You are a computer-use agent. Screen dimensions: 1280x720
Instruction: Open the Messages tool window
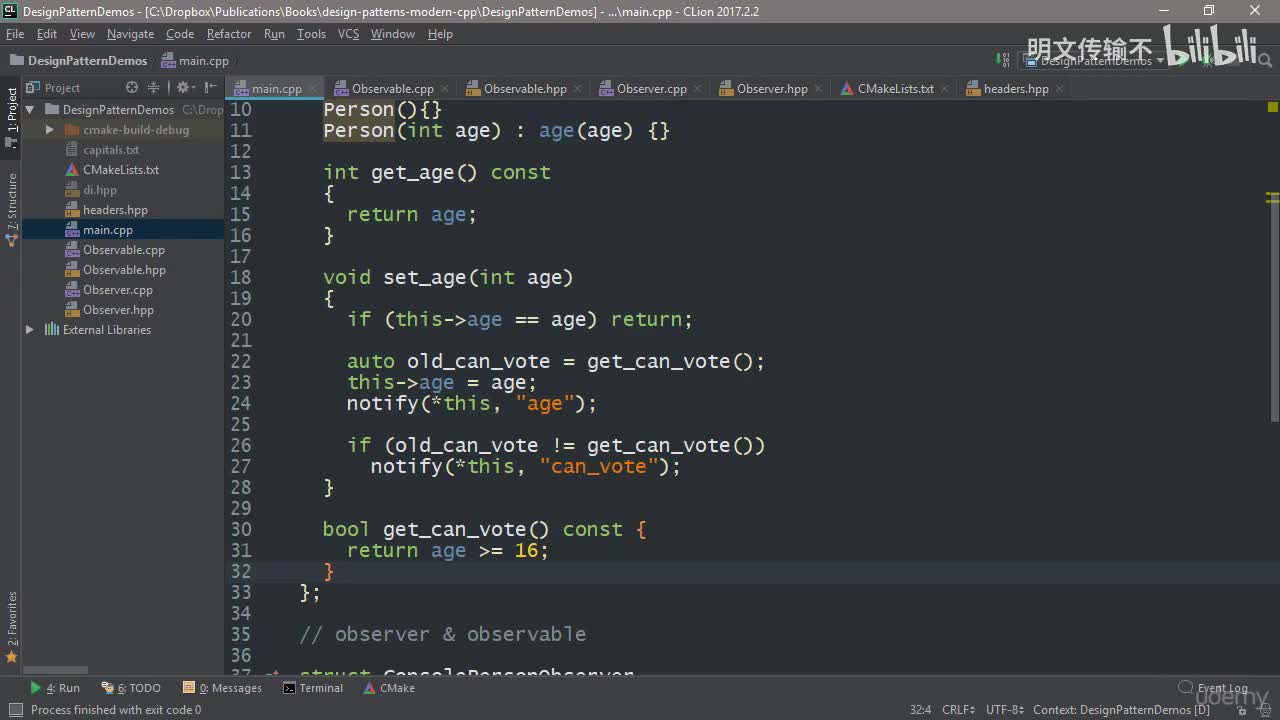222,688
